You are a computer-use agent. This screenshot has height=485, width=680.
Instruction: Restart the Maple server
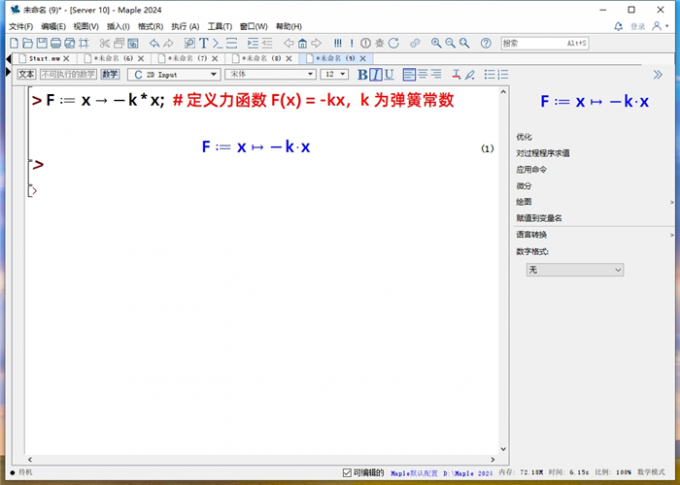point(393,43)
